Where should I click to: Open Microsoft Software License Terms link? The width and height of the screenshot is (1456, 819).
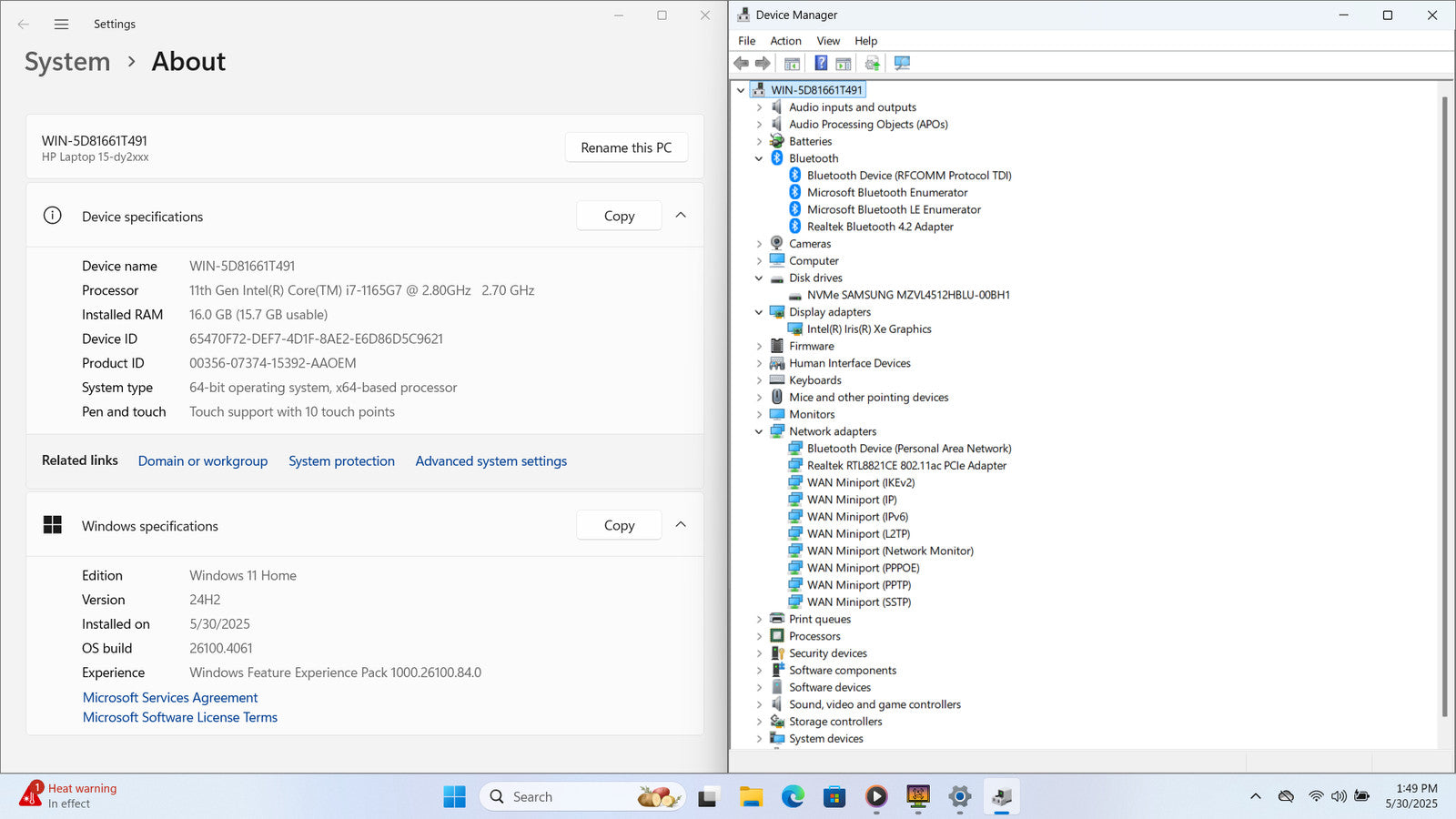pyautogui.click(x=180, y=718)
